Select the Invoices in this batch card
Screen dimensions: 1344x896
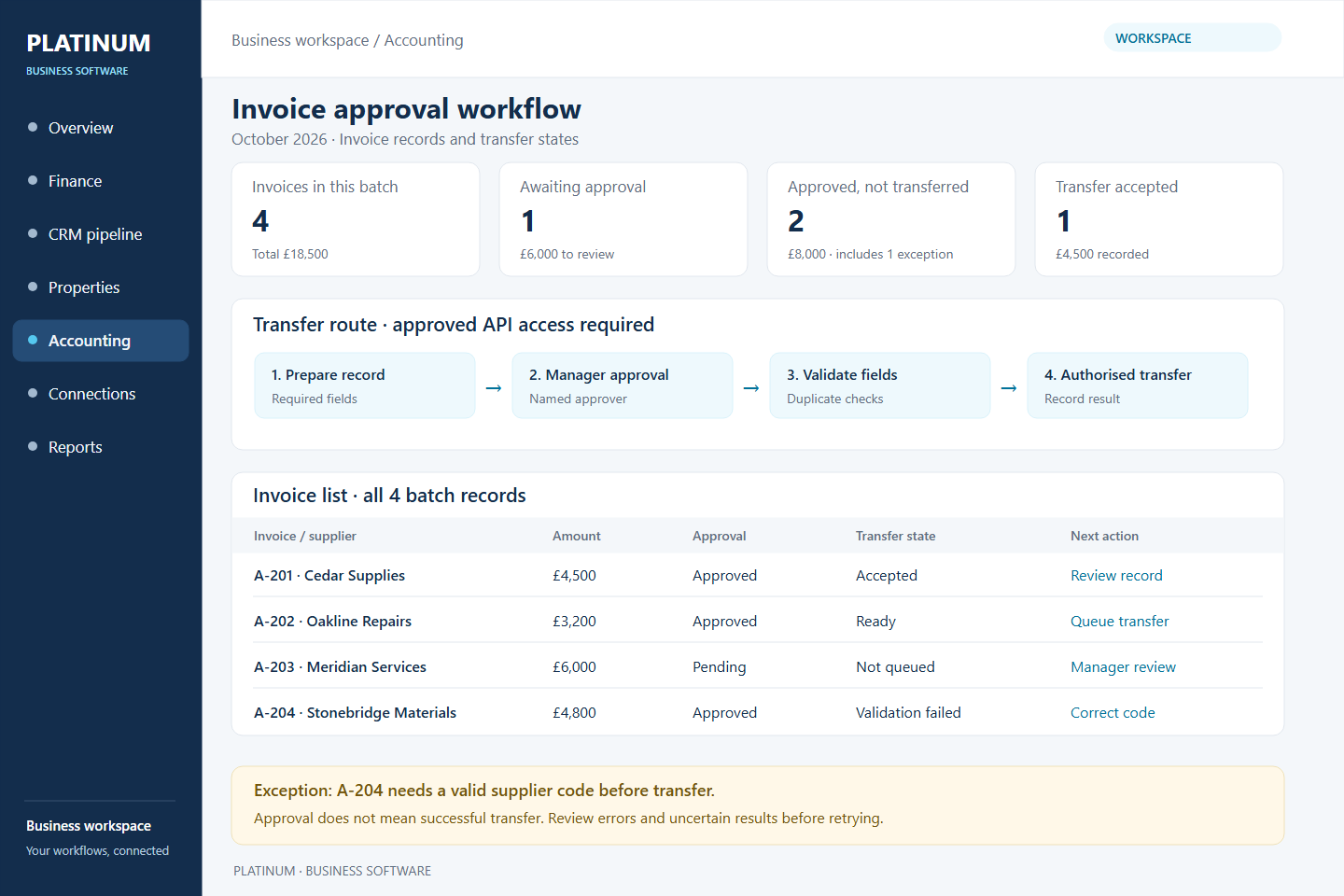356,219
